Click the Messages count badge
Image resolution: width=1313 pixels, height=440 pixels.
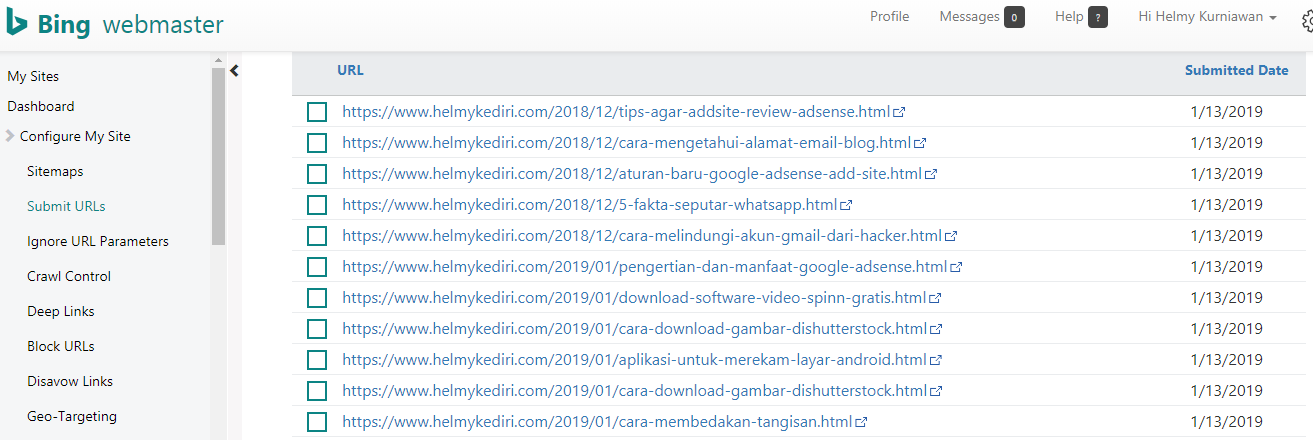[1014, 17]
